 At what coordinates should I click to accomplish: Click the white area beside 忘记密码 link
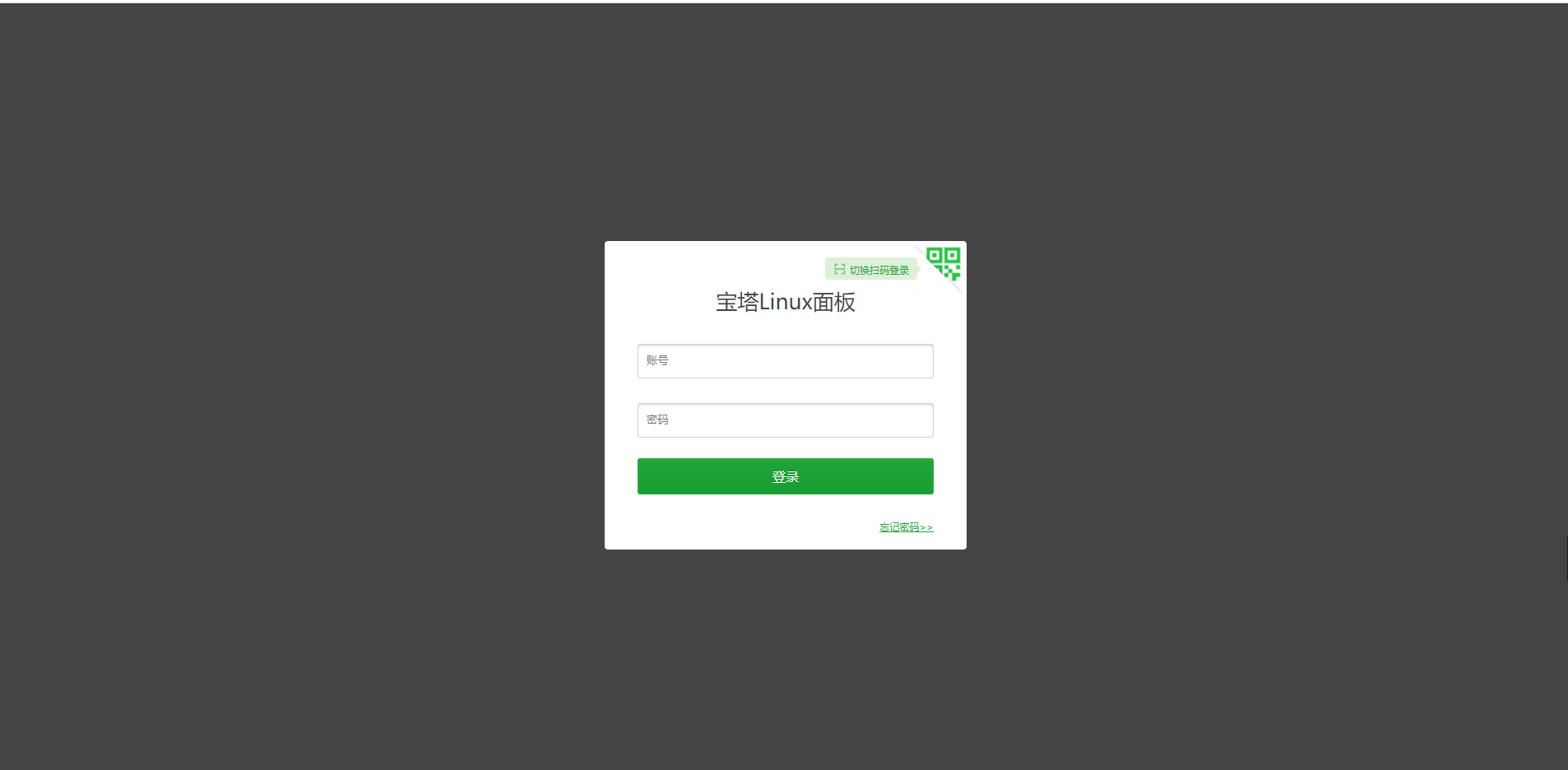[740, 527]
